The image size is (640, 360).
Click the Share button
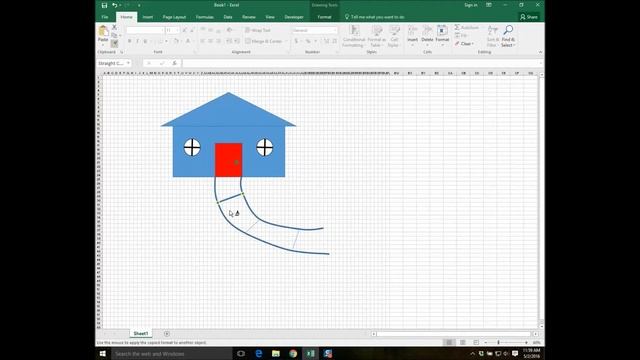529,17
